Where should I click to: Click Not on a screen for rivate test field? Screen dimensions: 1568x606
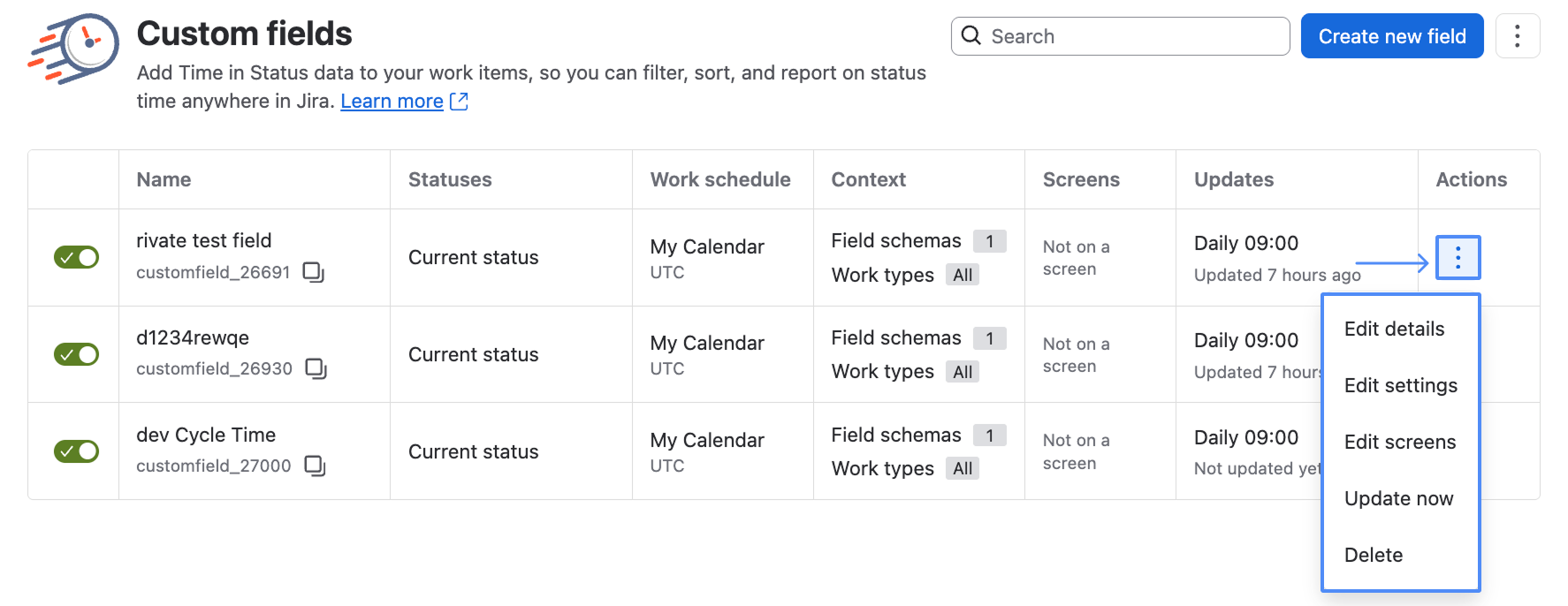click(1077, 258)
